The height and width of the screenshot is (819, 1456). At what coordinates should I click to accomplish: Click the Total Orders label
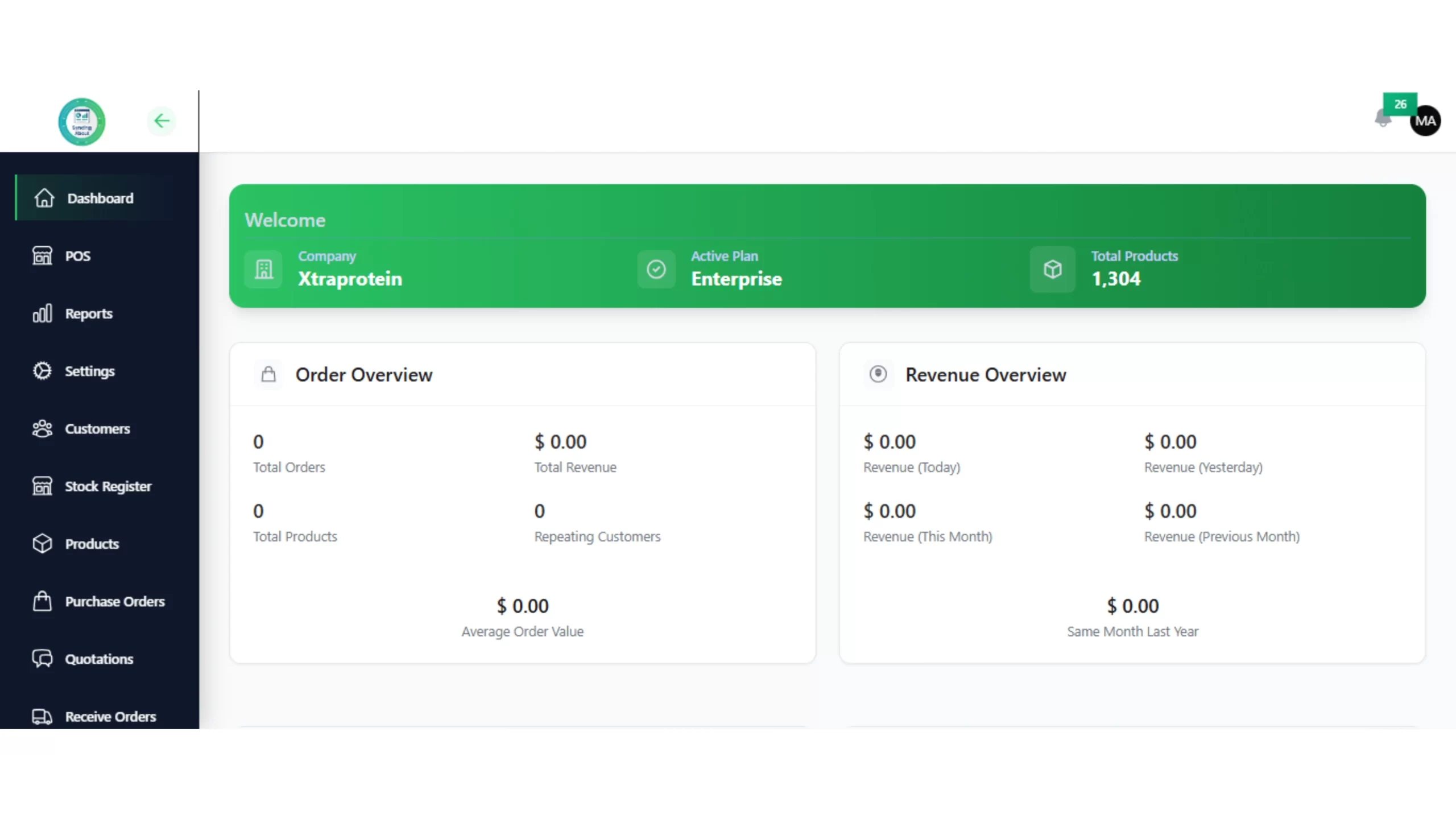click(289, 467)
